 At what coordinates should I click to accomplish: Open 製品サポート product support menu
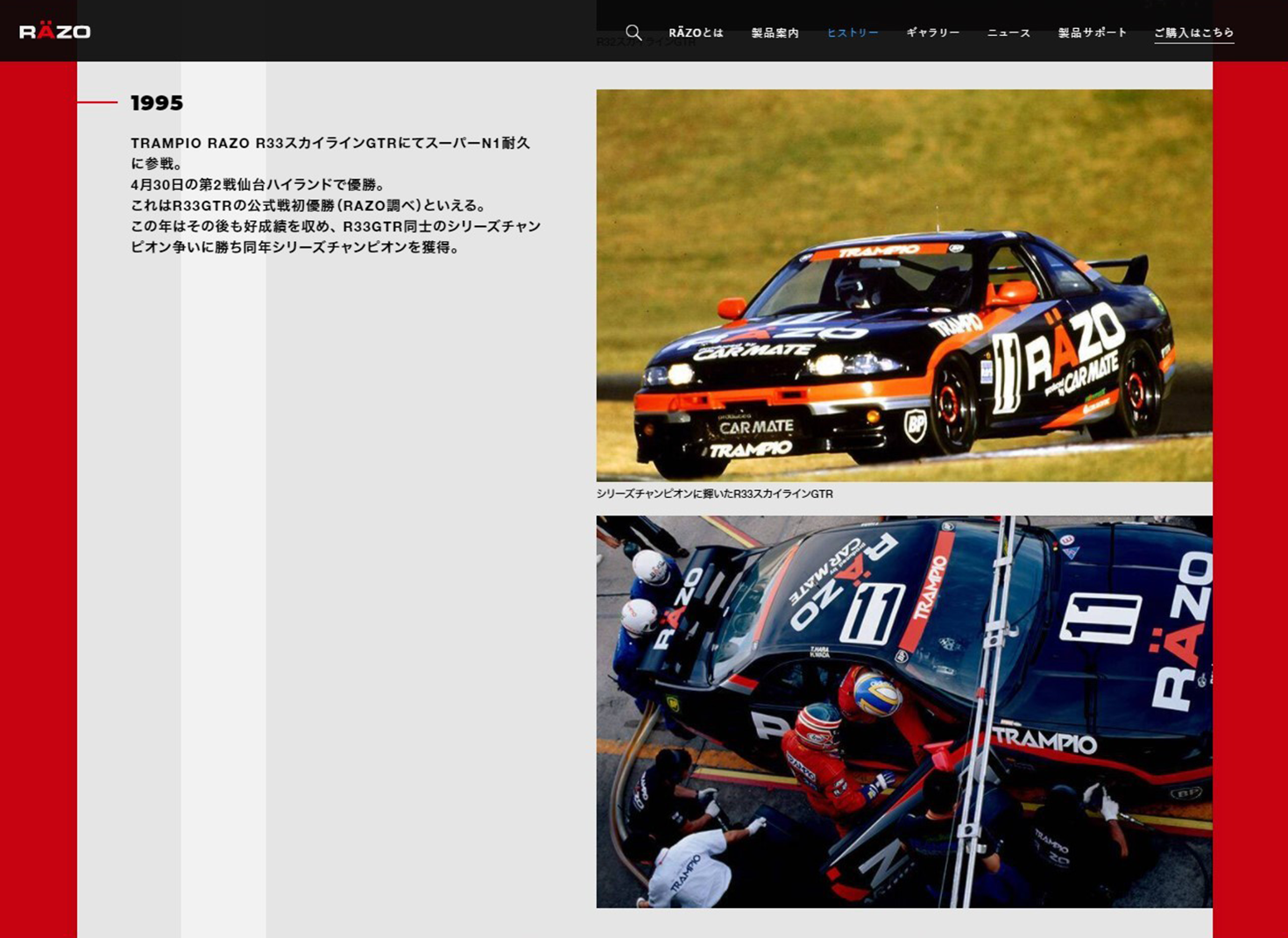click(x=1093, y=32)
